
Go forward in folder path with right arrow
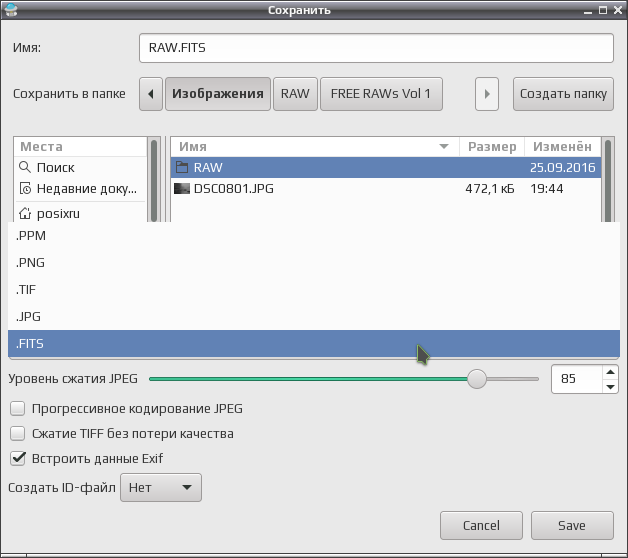[487, 94]
